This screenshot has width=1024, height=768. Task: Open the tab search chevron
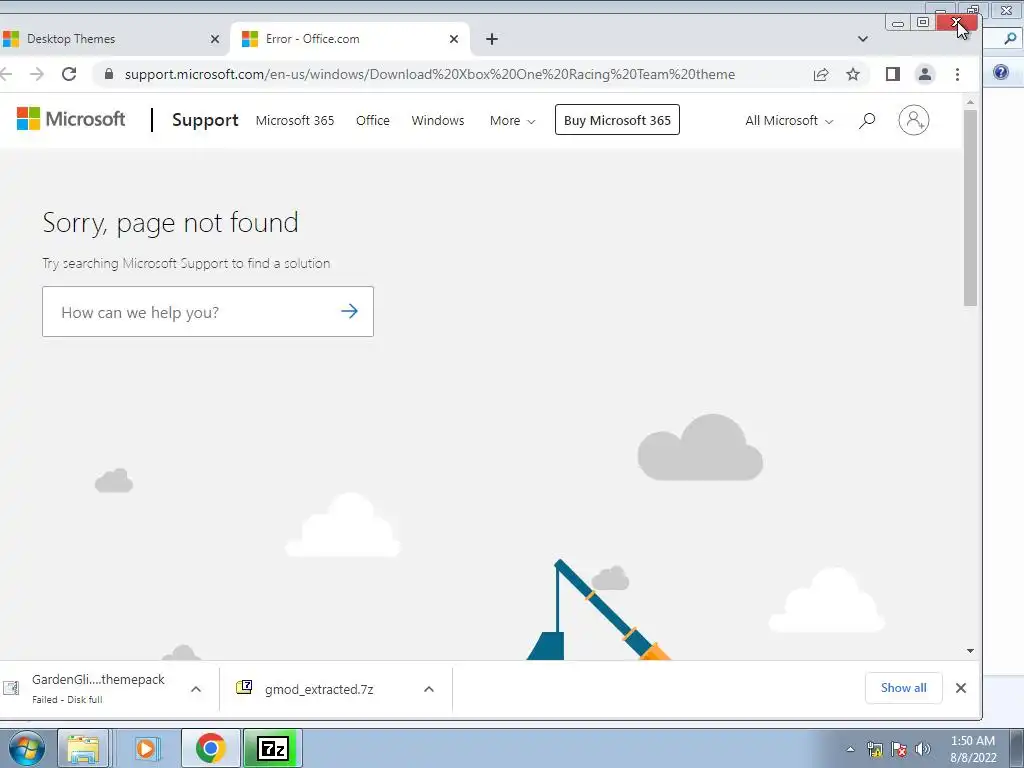pos(863,39)
